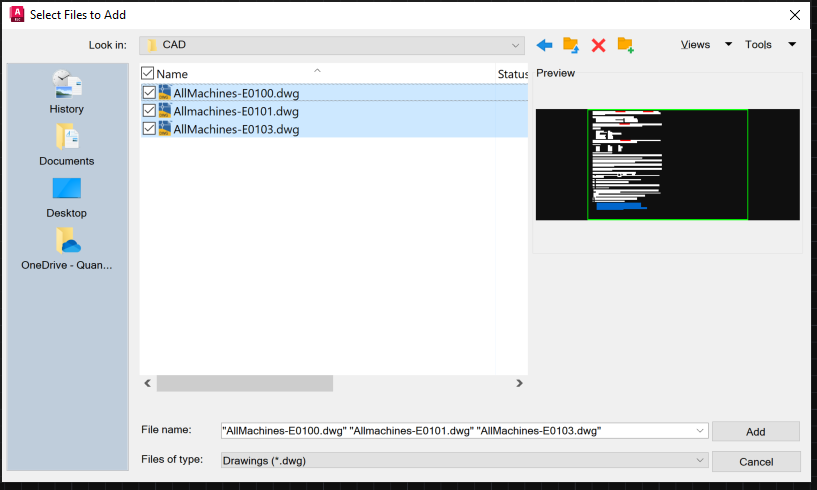Click the CAD folder icon in Look in
The image size is (817, 490).
152,45
